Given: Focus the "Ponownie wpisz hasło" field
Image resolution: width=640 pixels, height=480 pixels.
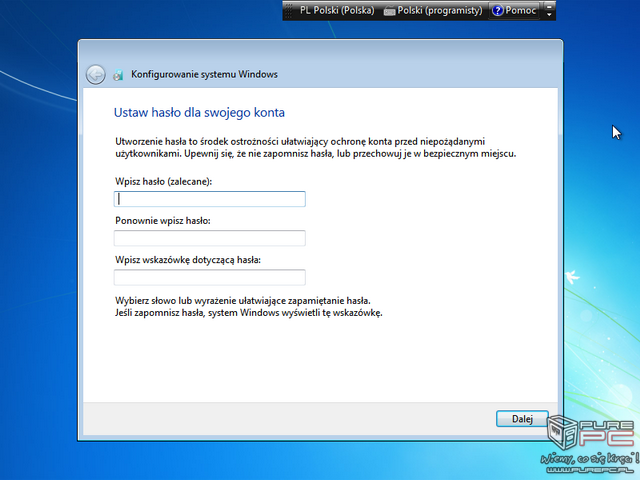Looking at the screenshot, I should pyautogui.click(x=210, y=238).
